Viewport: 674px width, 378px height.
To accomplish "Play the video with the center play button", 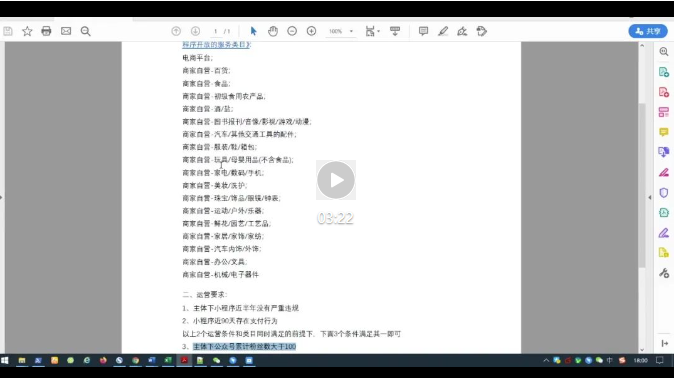I will [x=336, y=180].
